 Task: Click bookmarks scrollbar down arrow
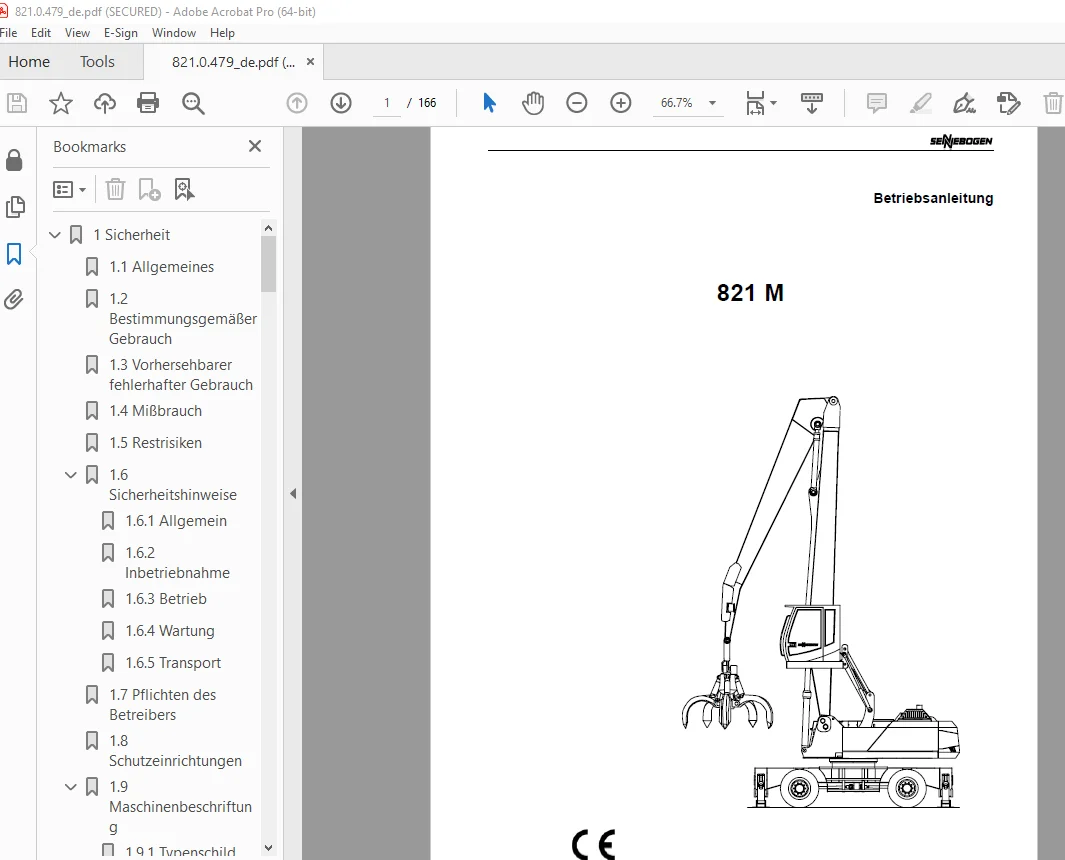268,848
